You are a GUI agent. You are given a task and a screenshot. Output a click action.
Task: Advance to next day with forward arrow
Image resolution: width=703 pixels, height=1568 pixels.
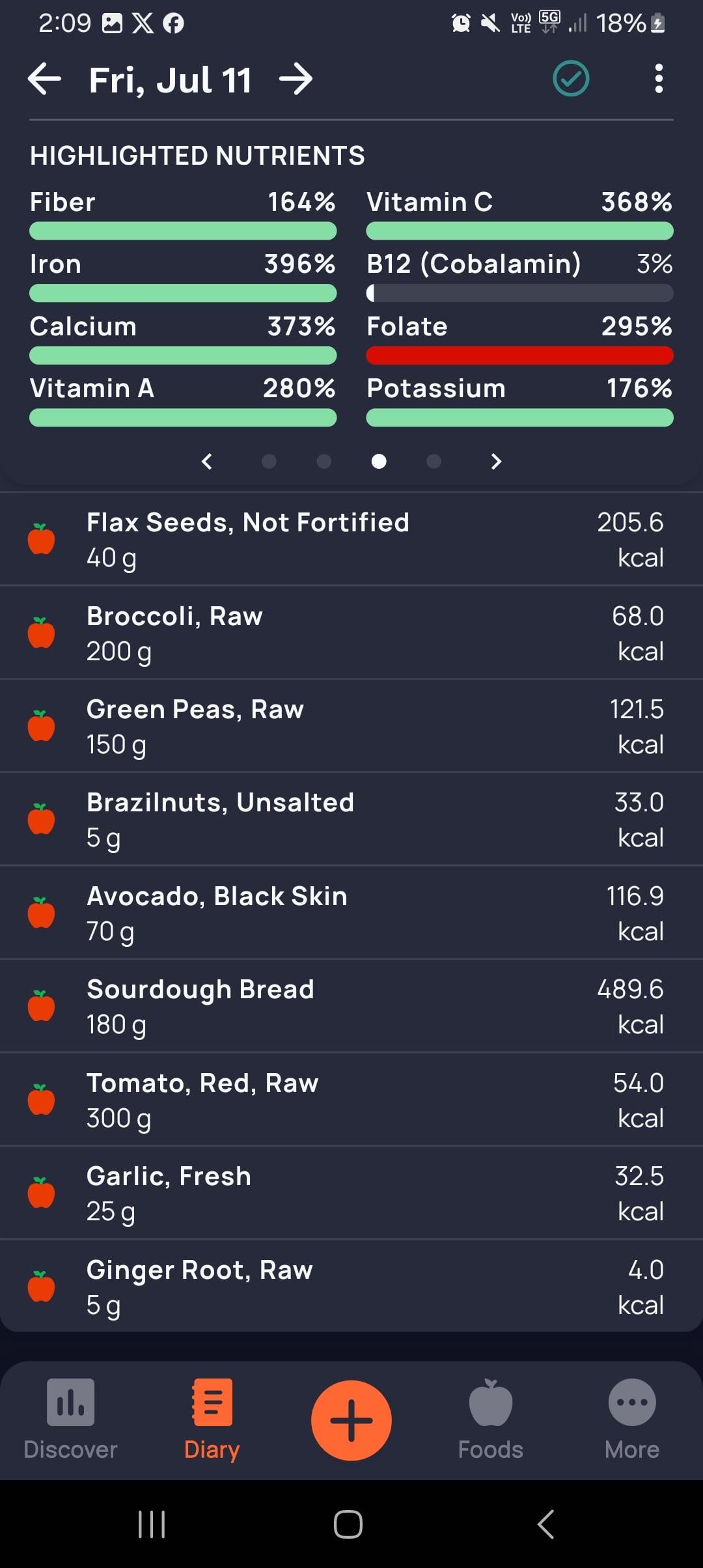click(x=296, y=79)
